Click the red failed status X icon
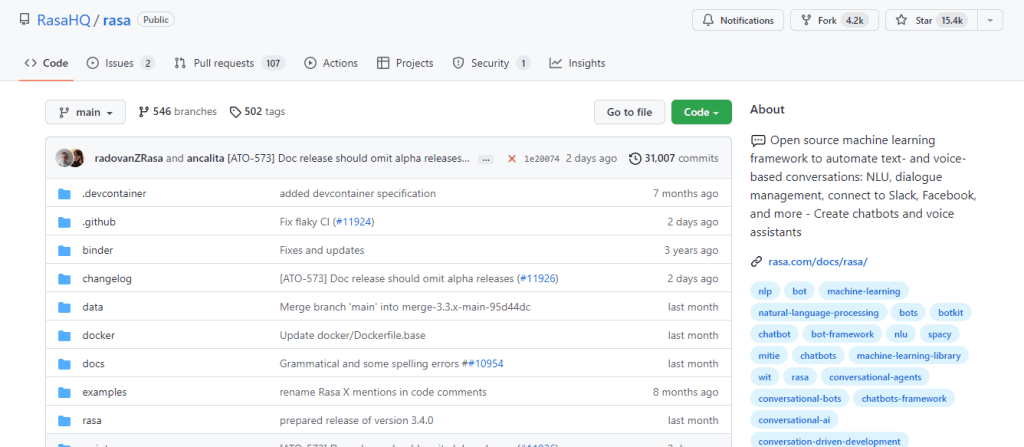This screenshot has width=1024, height=447. click(512, 159)
